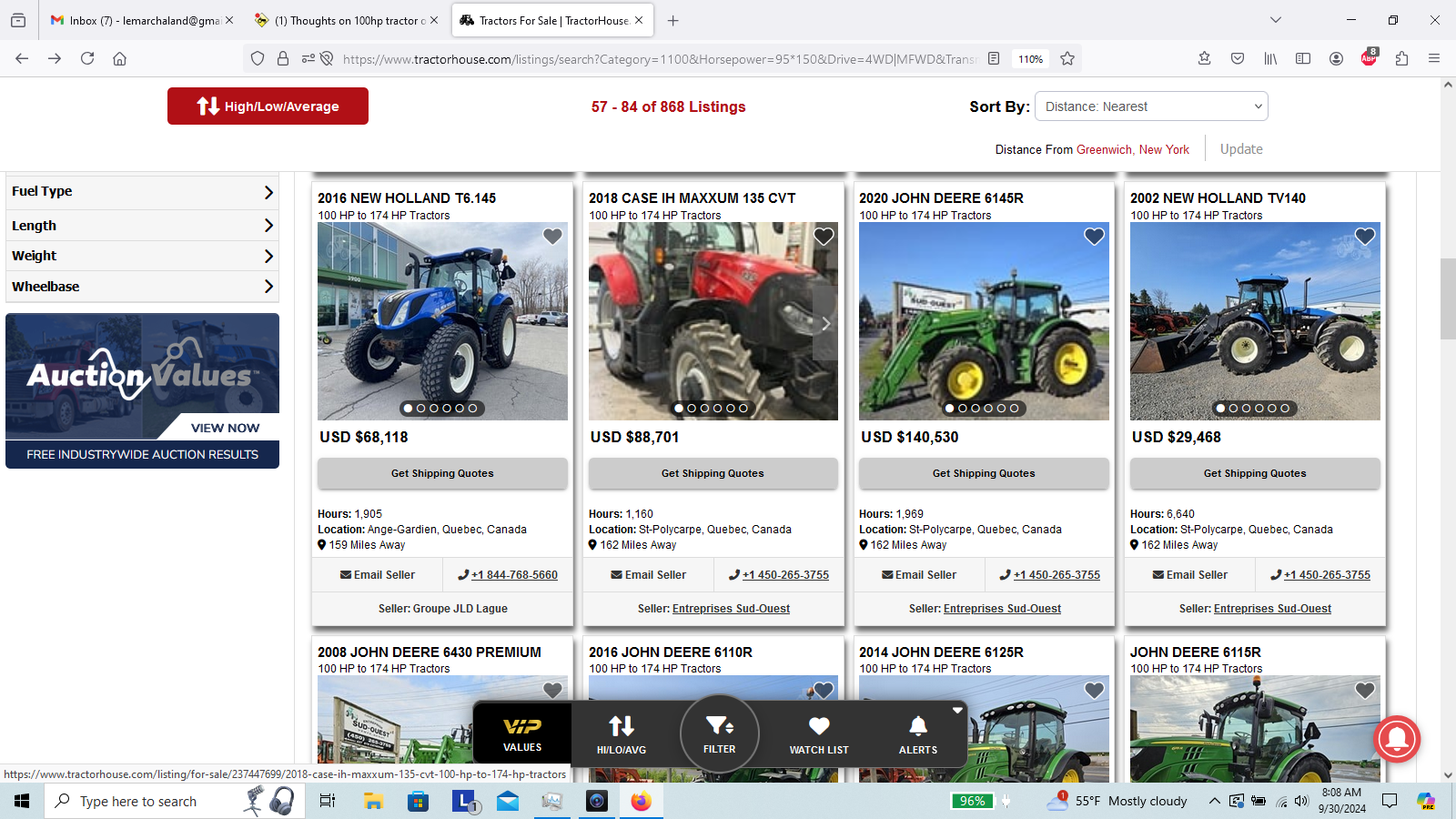Bookmark this page with star icon
The height and width of the screenshot is (819, 1456).
point(1067,58)
